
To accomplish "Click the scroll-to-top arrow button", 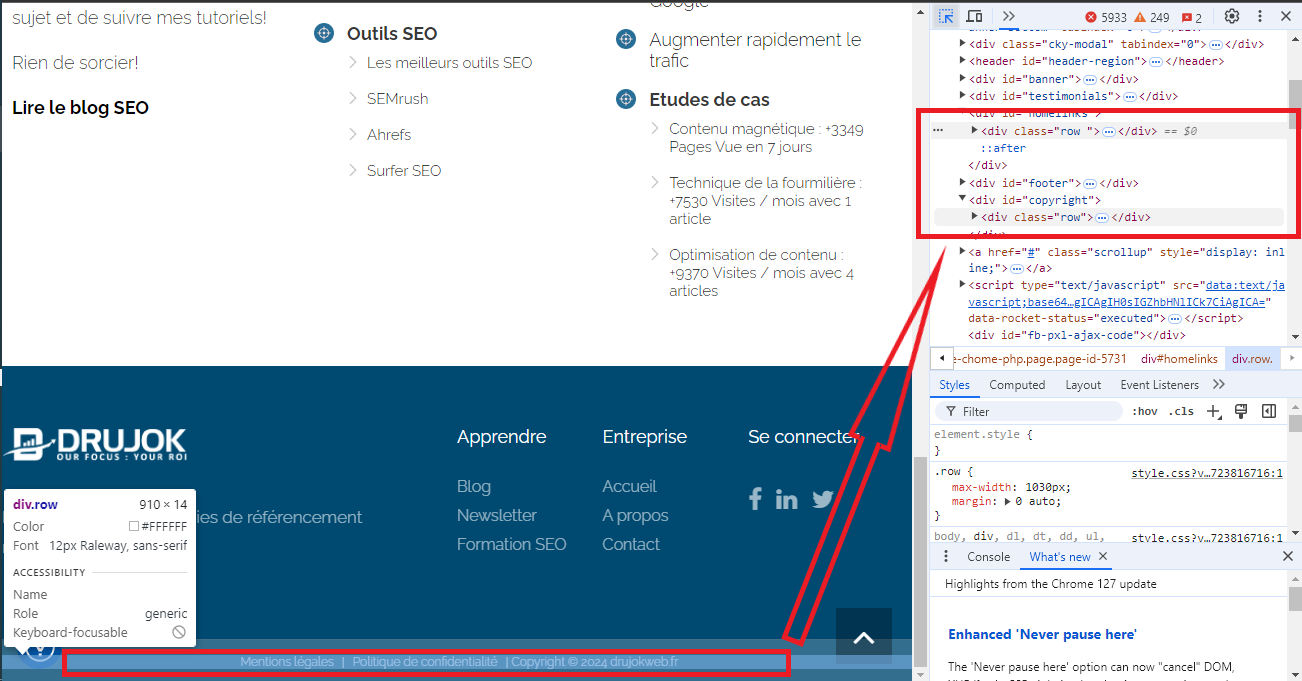I will tap(864, 637).
